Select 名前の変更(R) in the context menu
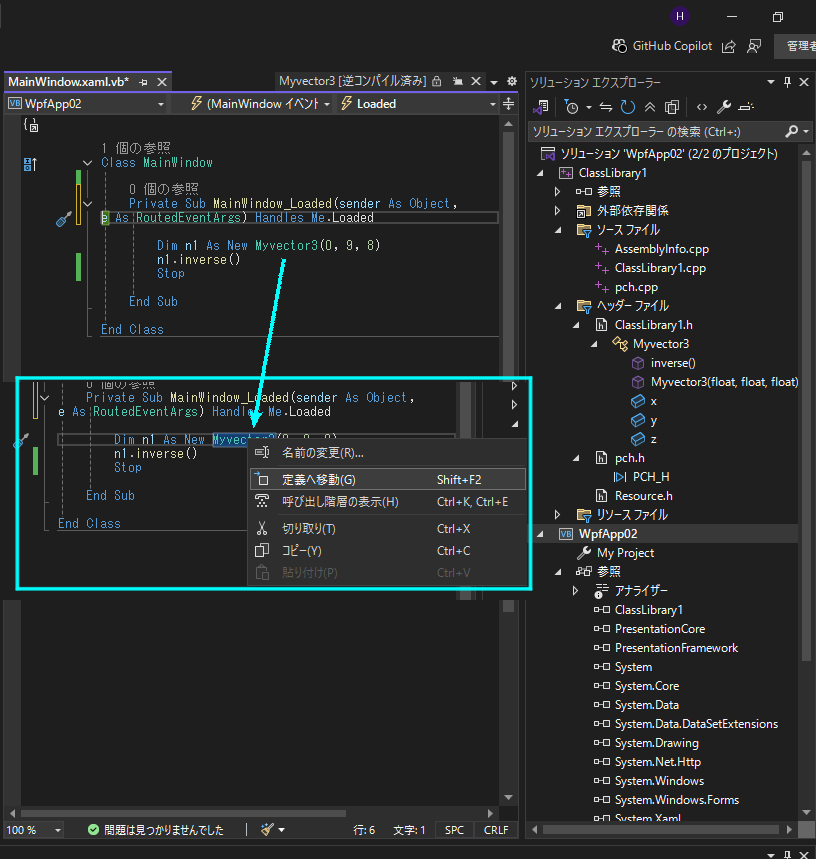The image size is (816, 859). (388, 453)
